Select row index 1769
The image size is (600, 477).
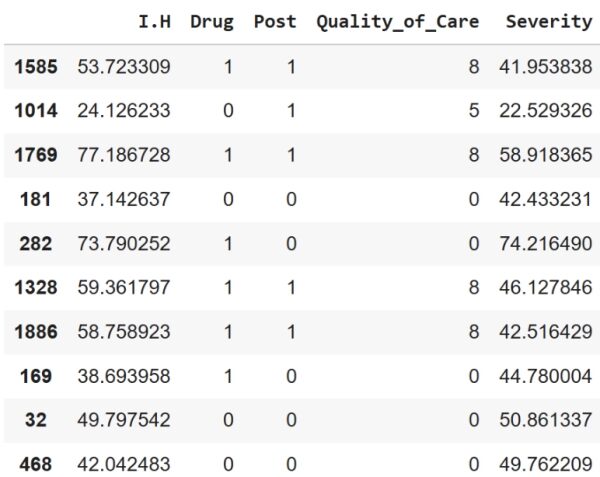[35, 155]
